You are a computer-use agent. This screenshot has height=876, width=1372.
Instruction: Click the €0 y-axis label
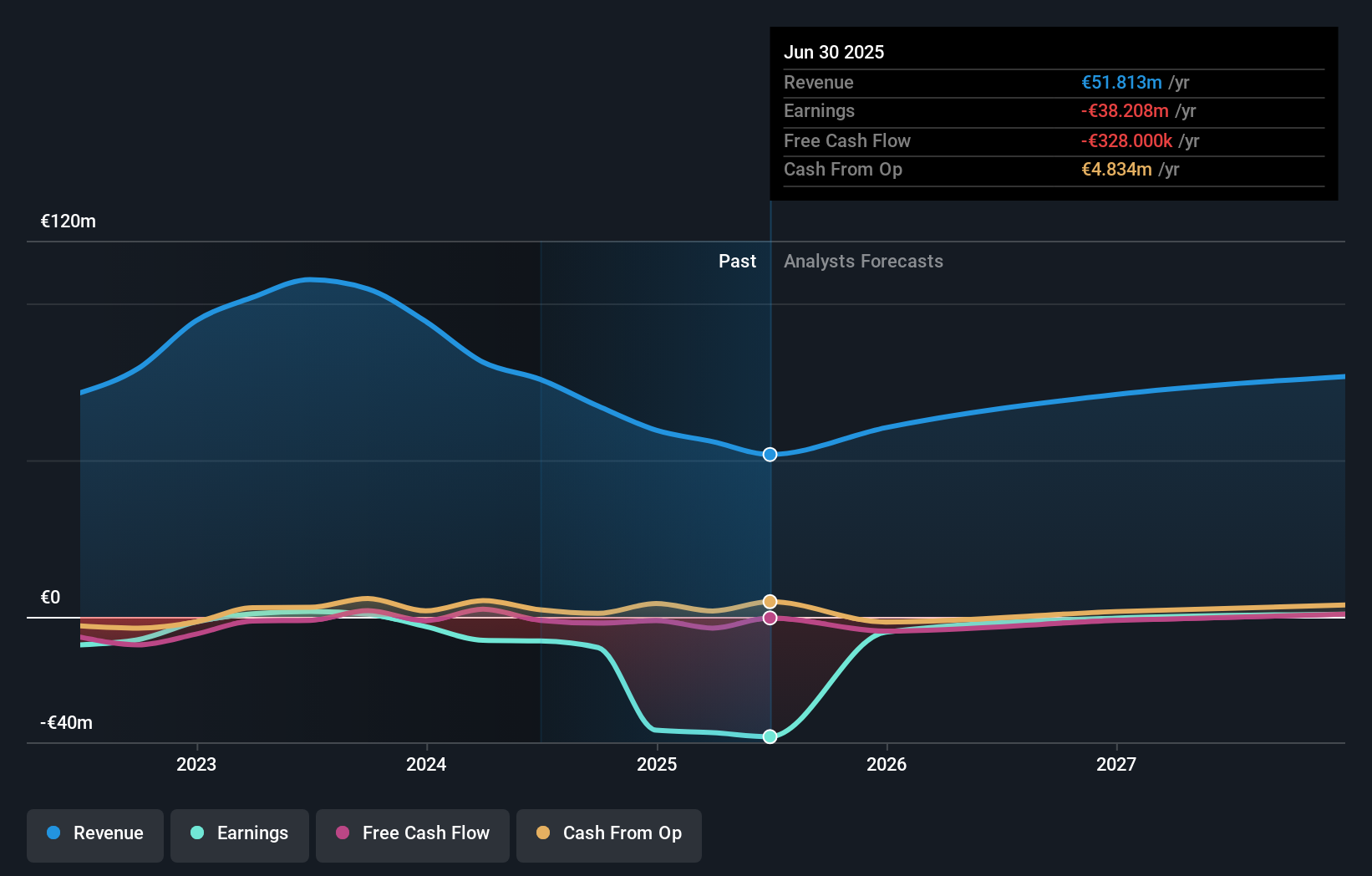pyautogui.click(x=50, y=598)
